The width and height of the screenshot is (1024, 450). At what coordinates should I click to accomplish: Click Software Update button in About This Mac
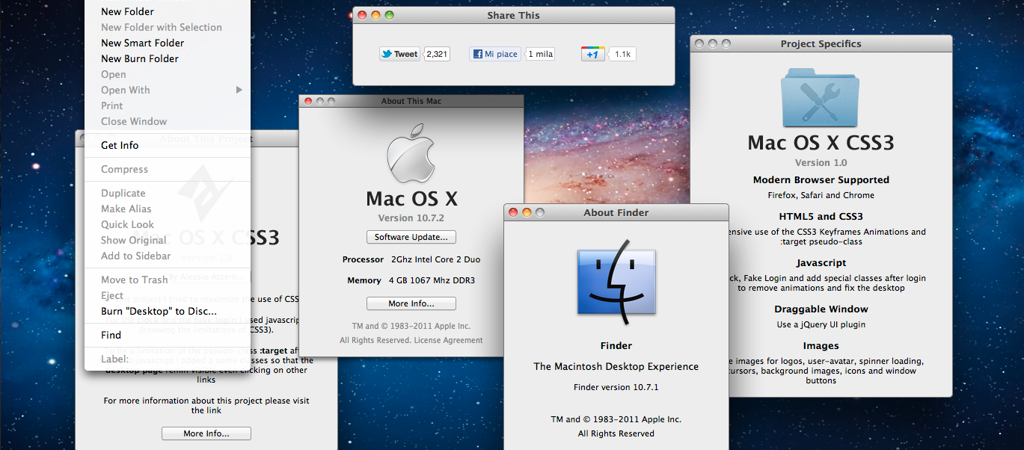point(411,237)
